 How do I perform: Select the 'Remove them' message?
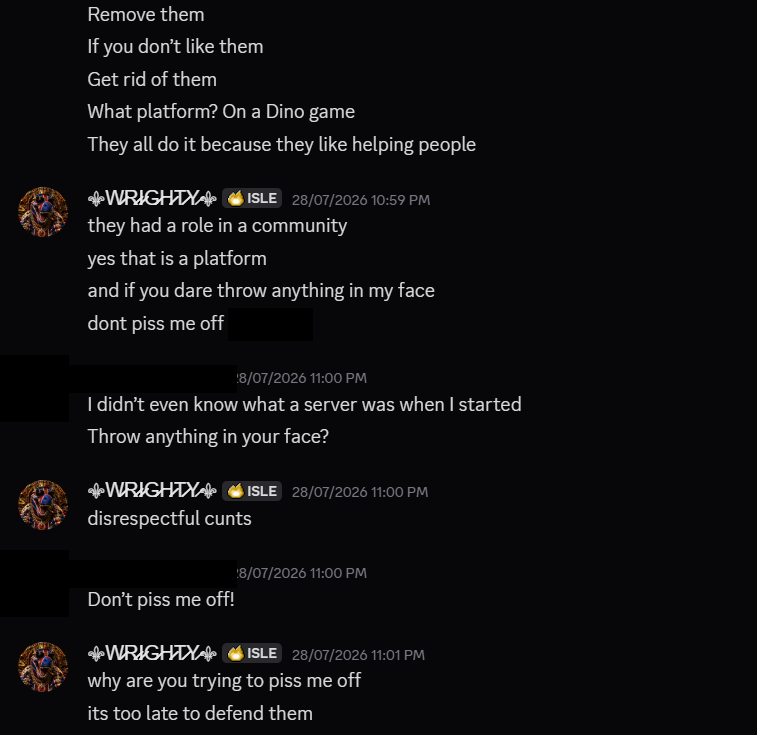tap(146, 14)
